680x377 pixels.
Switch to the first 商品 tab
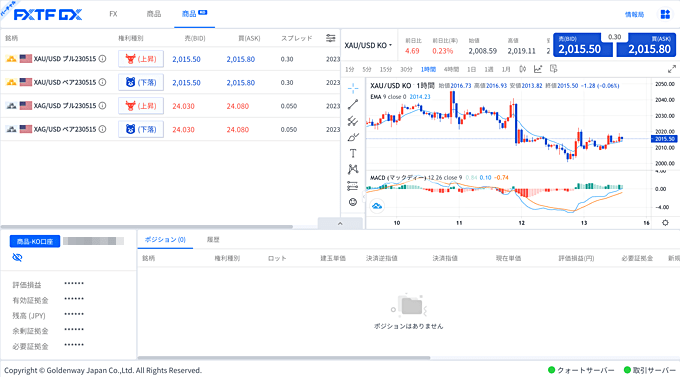click(154, 14)
